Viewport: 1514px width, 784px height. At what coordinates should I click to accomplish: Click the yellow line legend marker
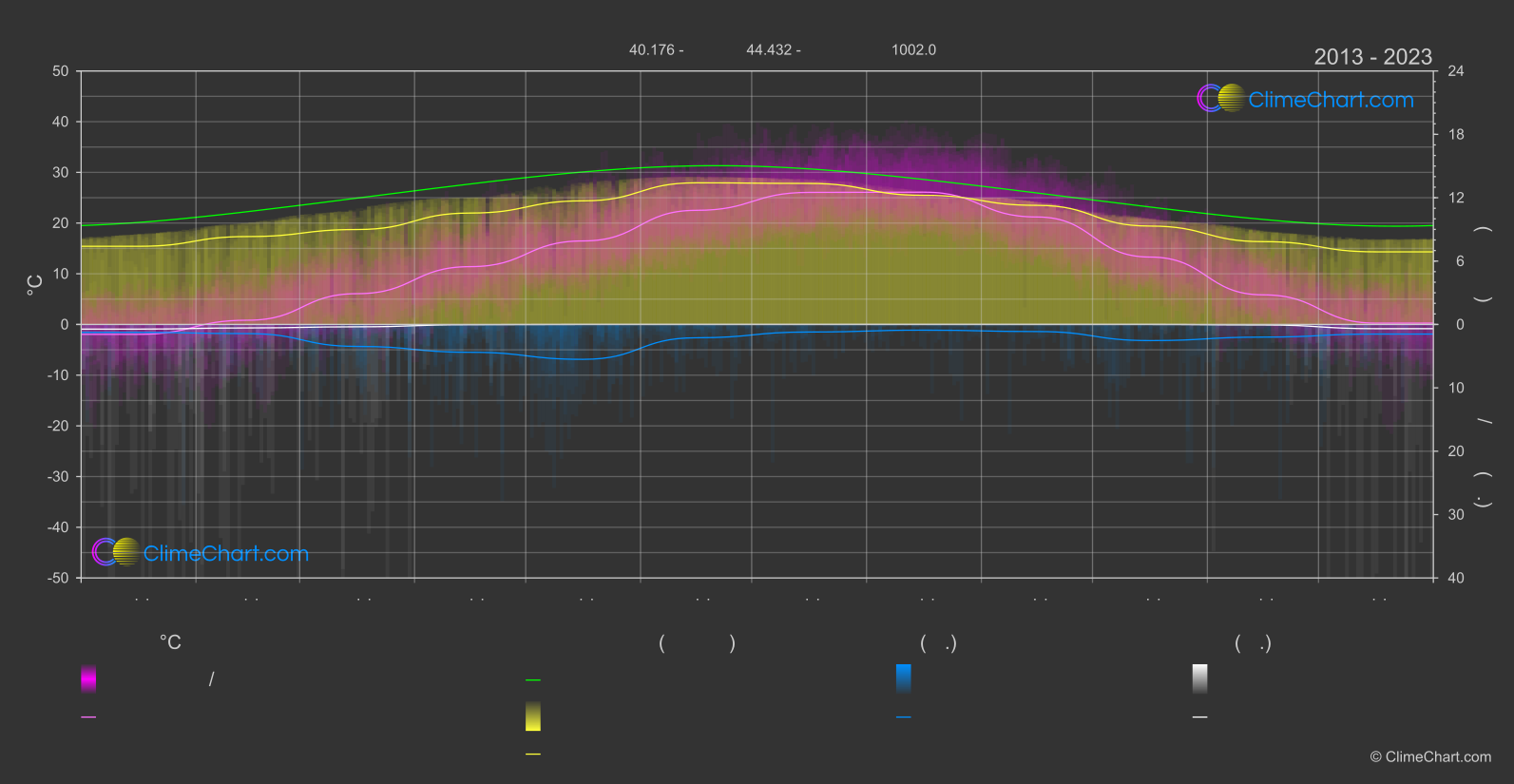[533, 755]
